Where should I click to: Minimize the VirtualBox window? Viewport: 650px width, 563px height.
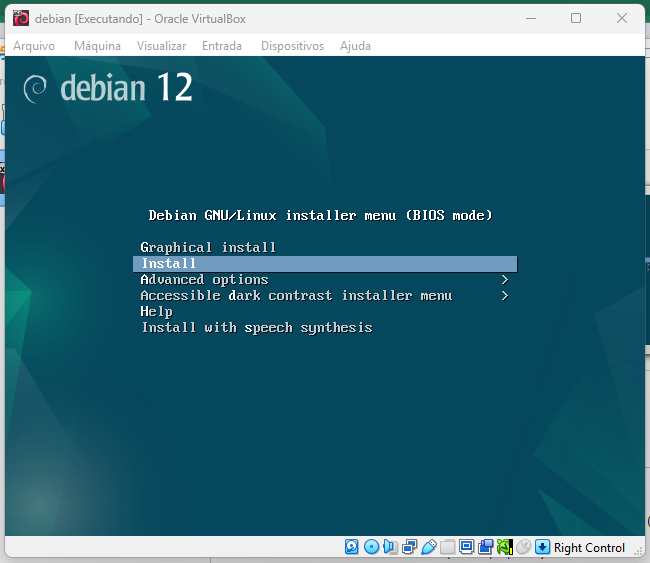tap(531, 19)
